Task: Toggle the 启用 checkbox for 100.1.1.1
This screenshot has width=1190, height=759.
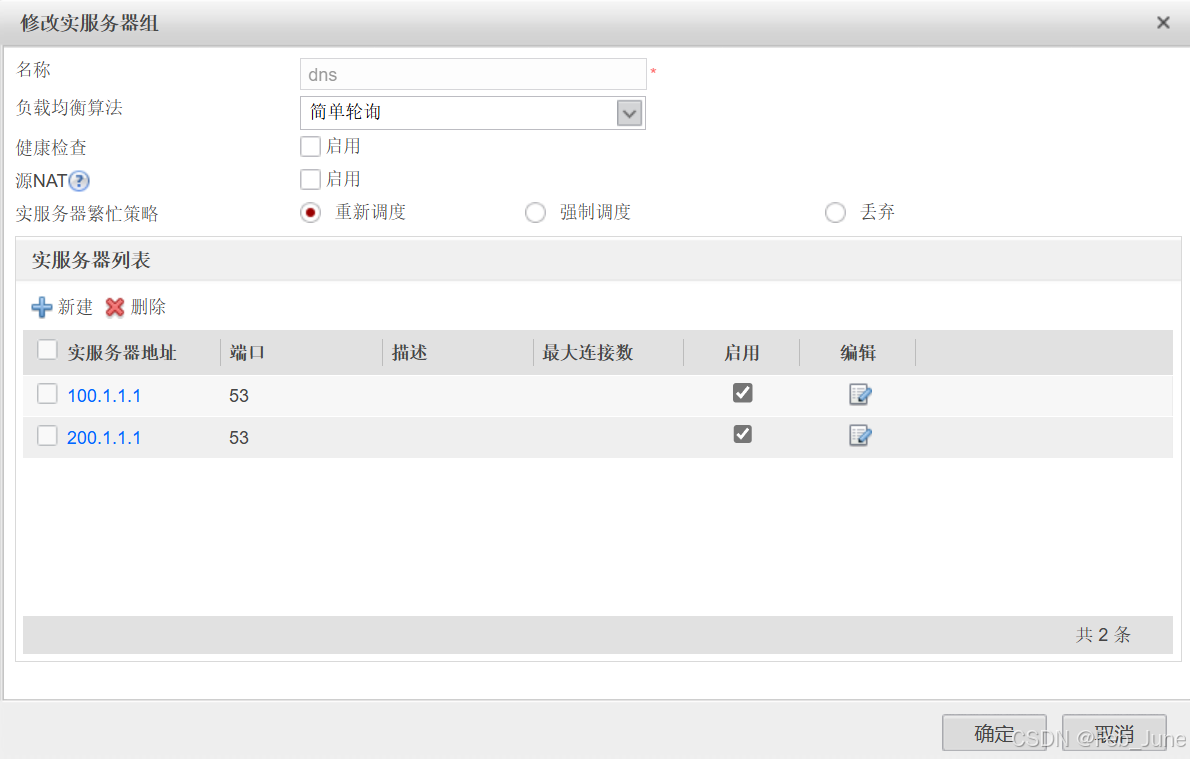Action: coord(742,392)
